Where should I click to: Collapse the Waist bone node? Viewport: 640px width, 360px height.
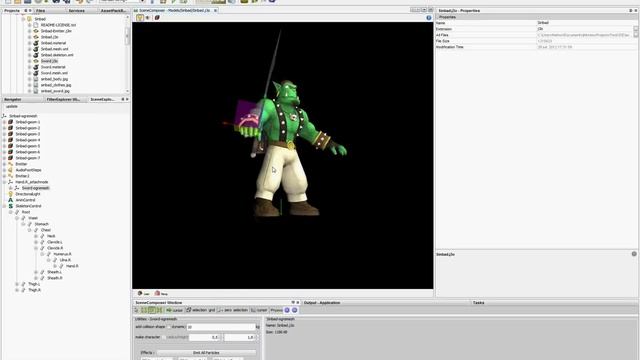click(17, 218)
